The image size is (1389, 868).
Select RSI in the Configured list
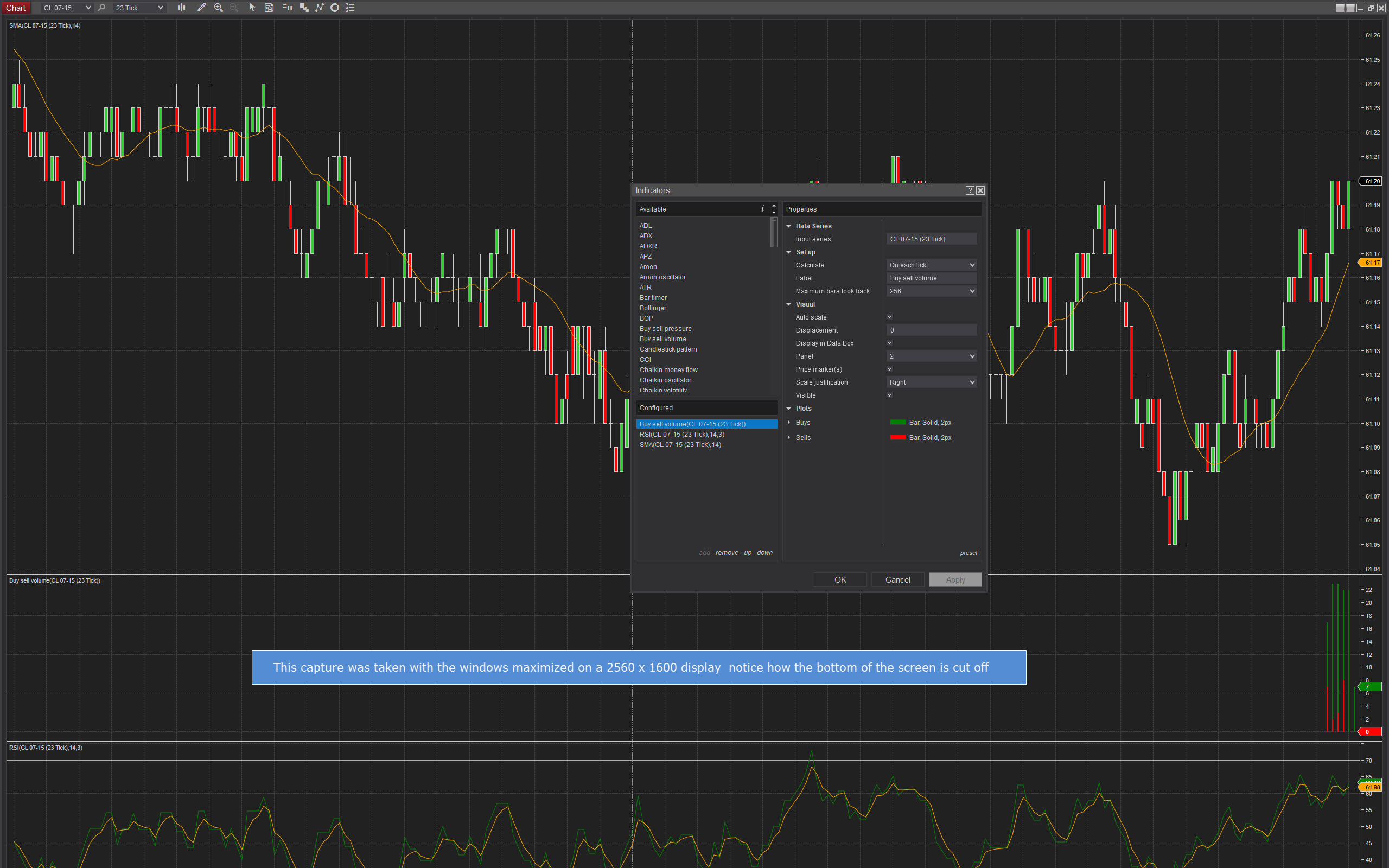tap(682, 435)
